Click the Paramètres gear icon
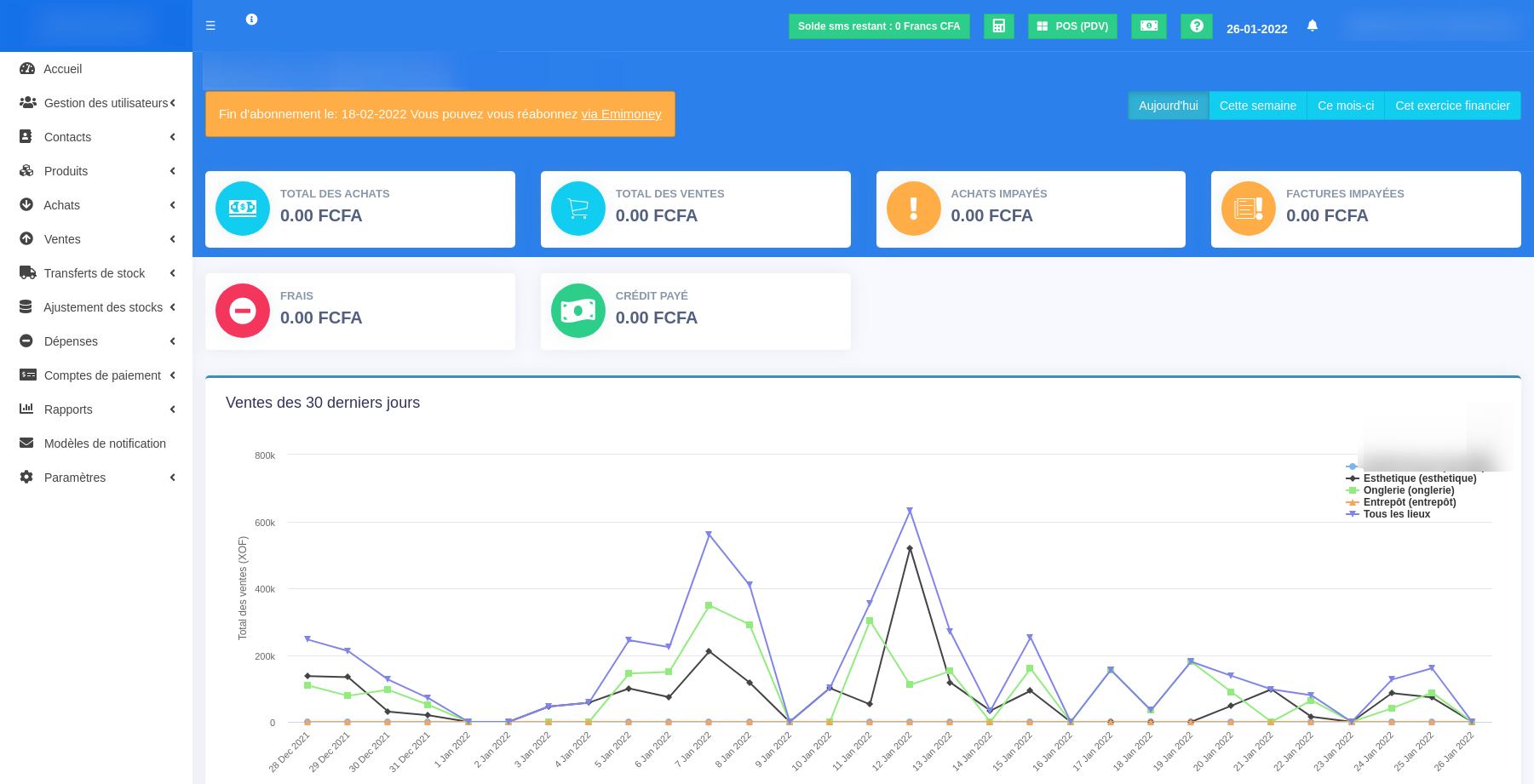Image resolution: width=1534 pixels, height=784 pixels. (26, 477)
